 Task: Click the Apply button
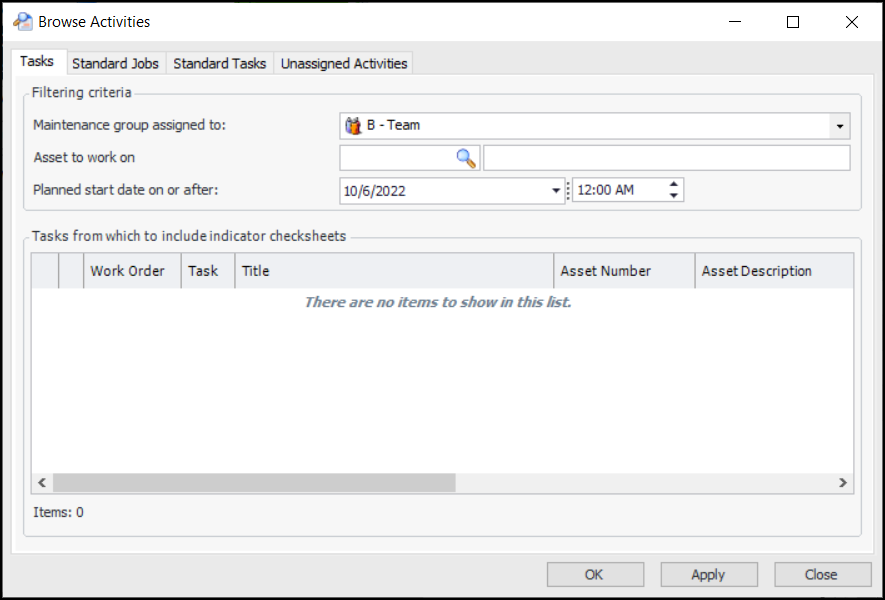click(709, 575)
